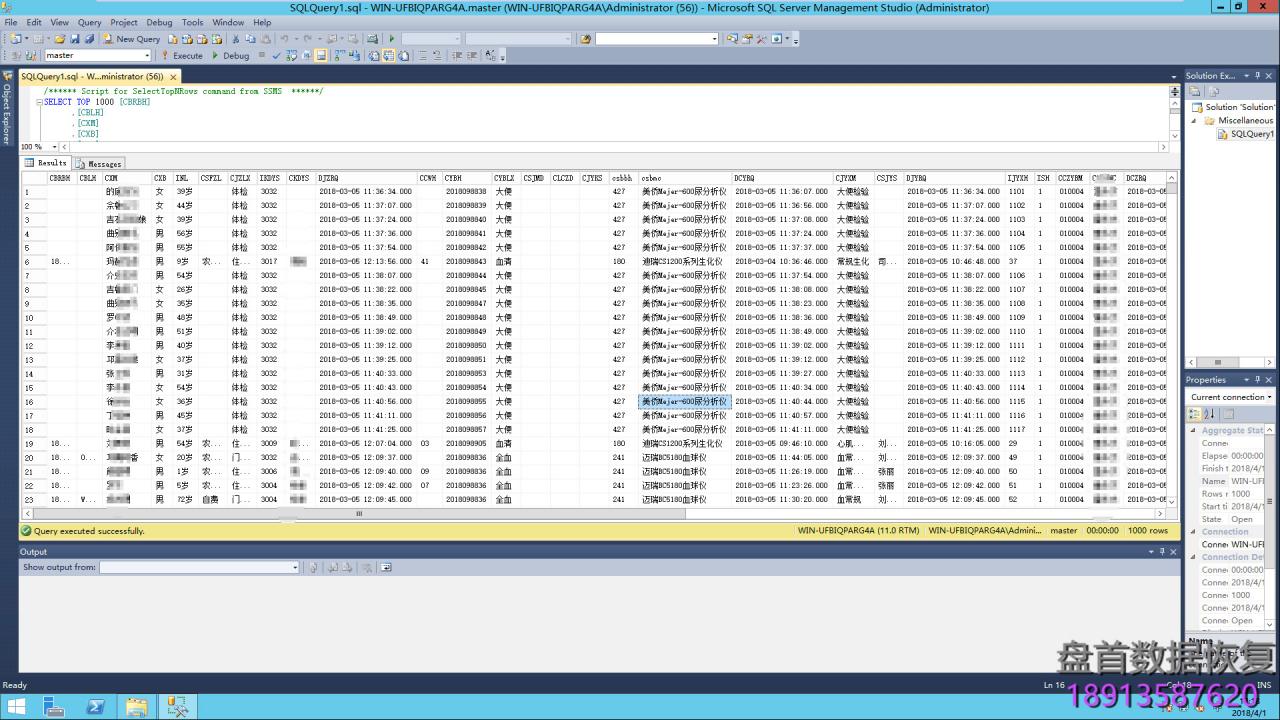Select the Results to Grid icon
The width and height of the screenshot is (1280, 720).
(x=388, y=56)
